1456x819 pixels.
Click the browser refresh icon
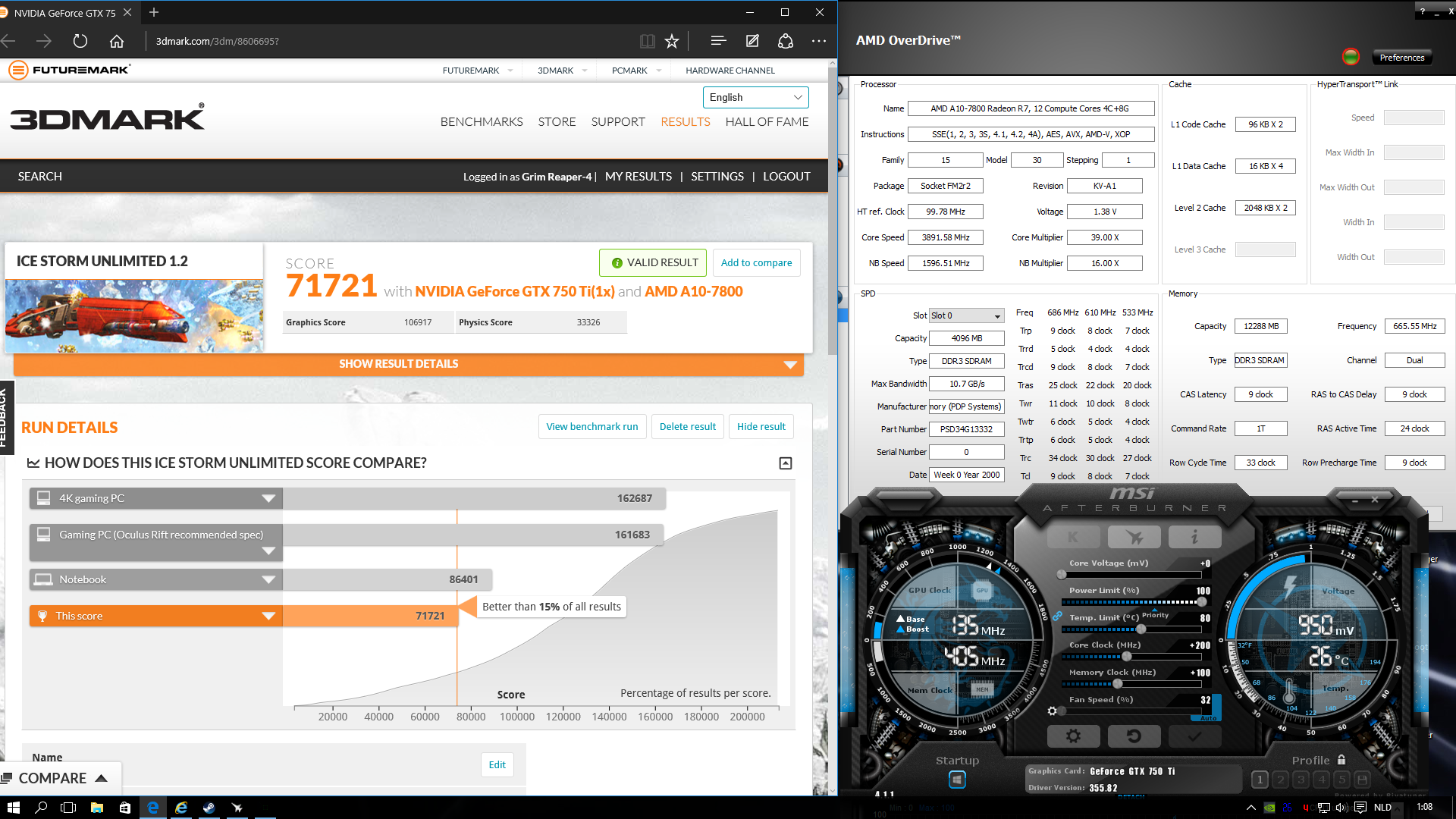click(80, 41)
